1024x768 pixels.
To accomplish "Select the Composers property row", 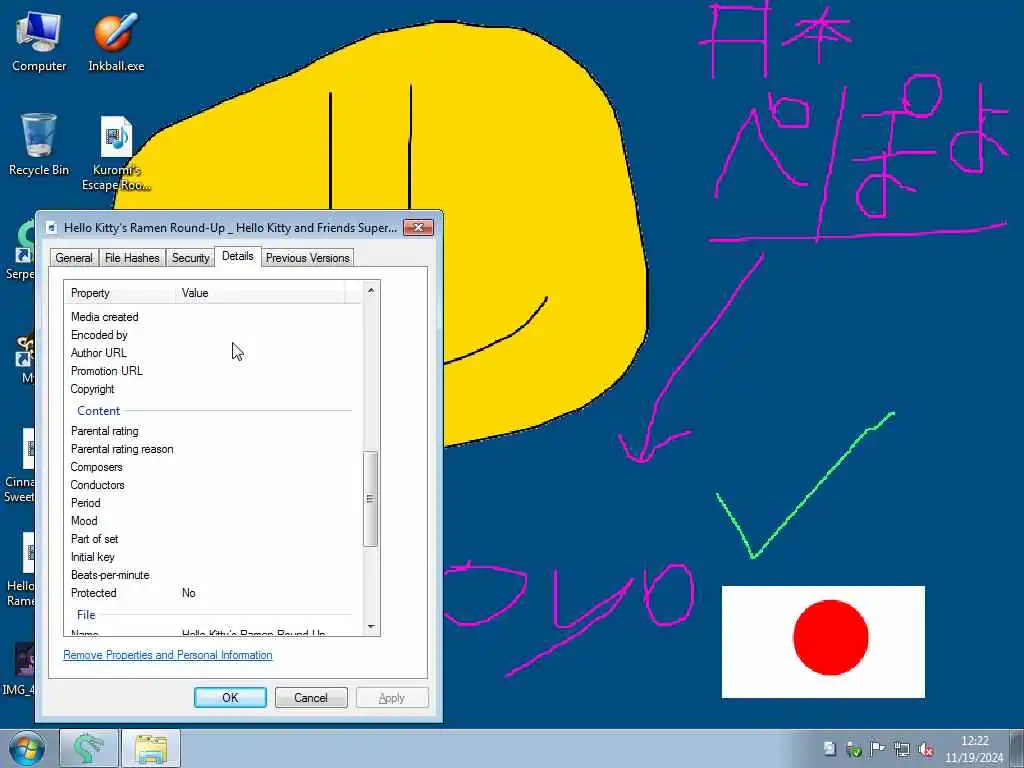I will point(213,467).
